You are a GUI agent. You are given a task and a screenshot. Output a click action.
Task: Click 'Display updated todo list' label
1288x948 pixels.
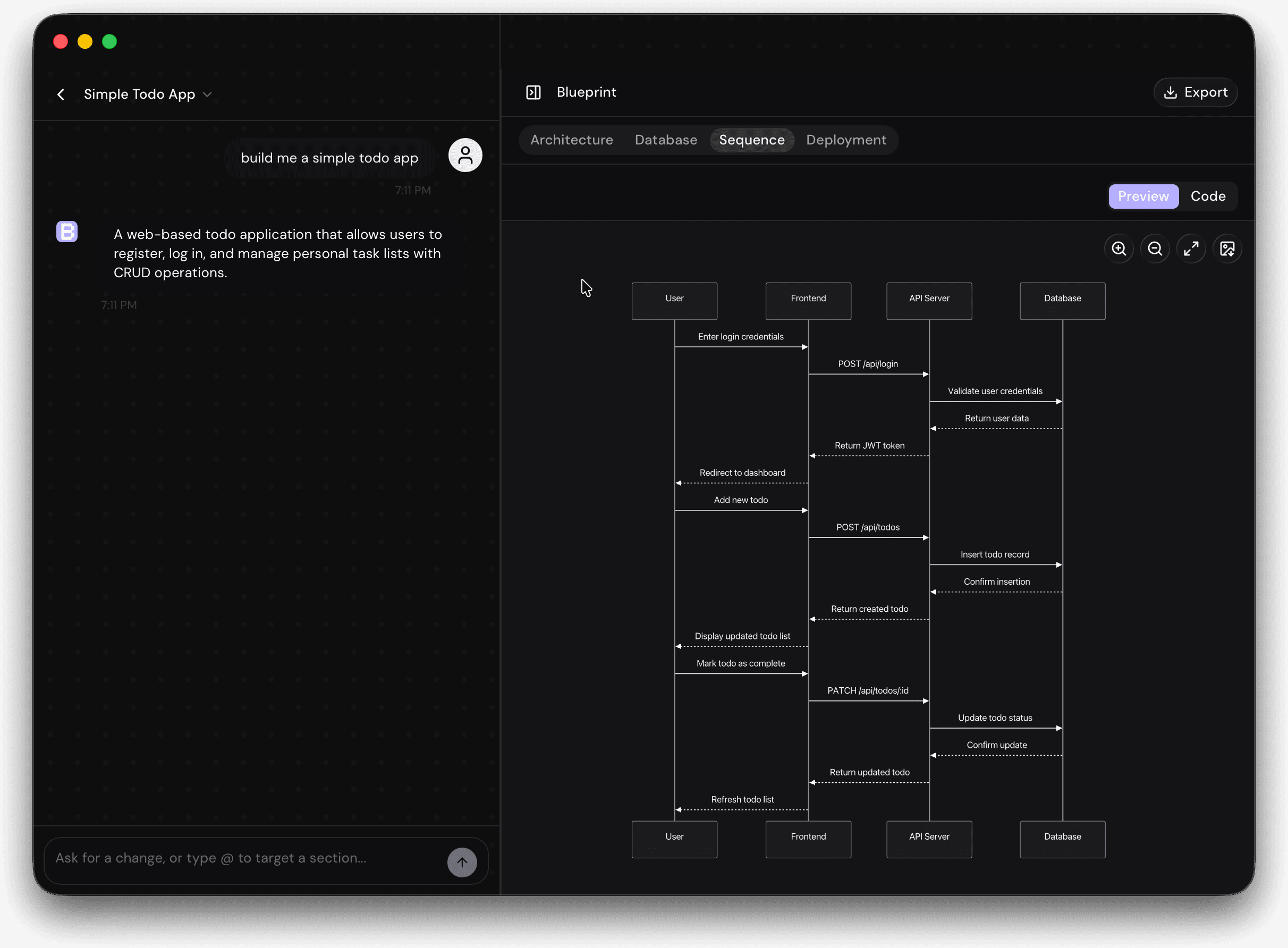click(x=742, y=636)
